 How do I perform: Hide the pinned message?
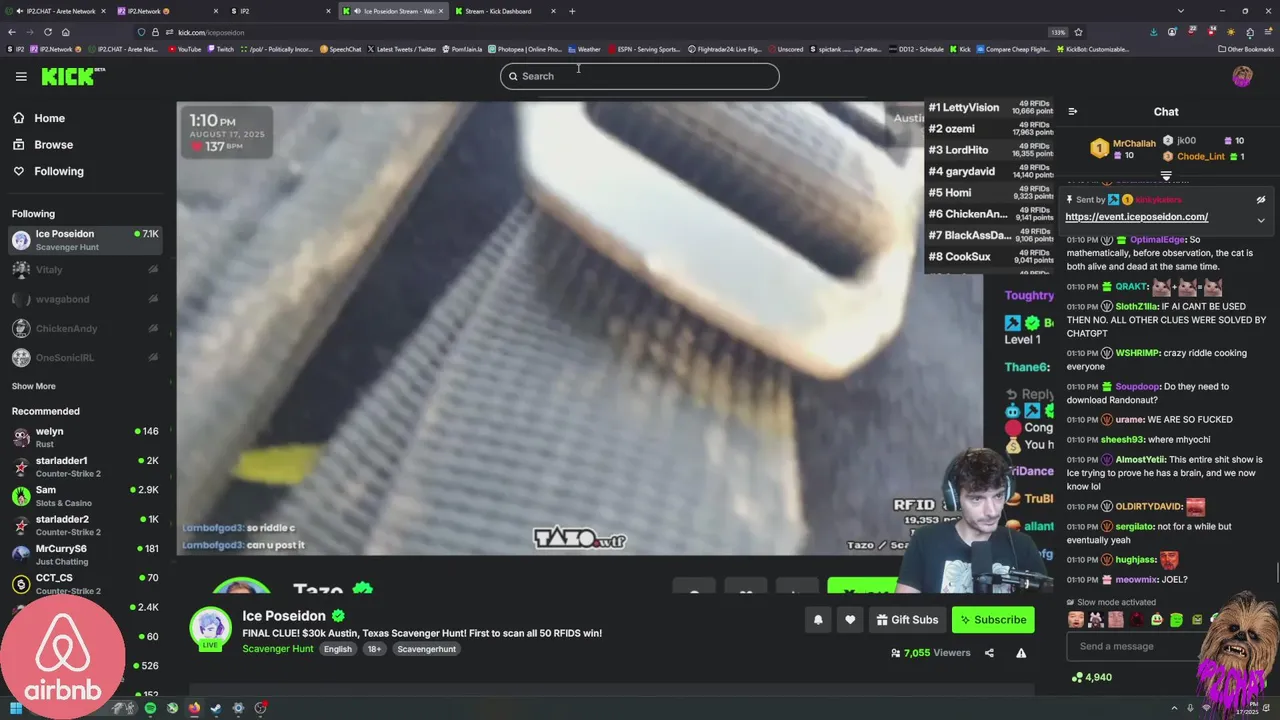[x=1261, y=200]
